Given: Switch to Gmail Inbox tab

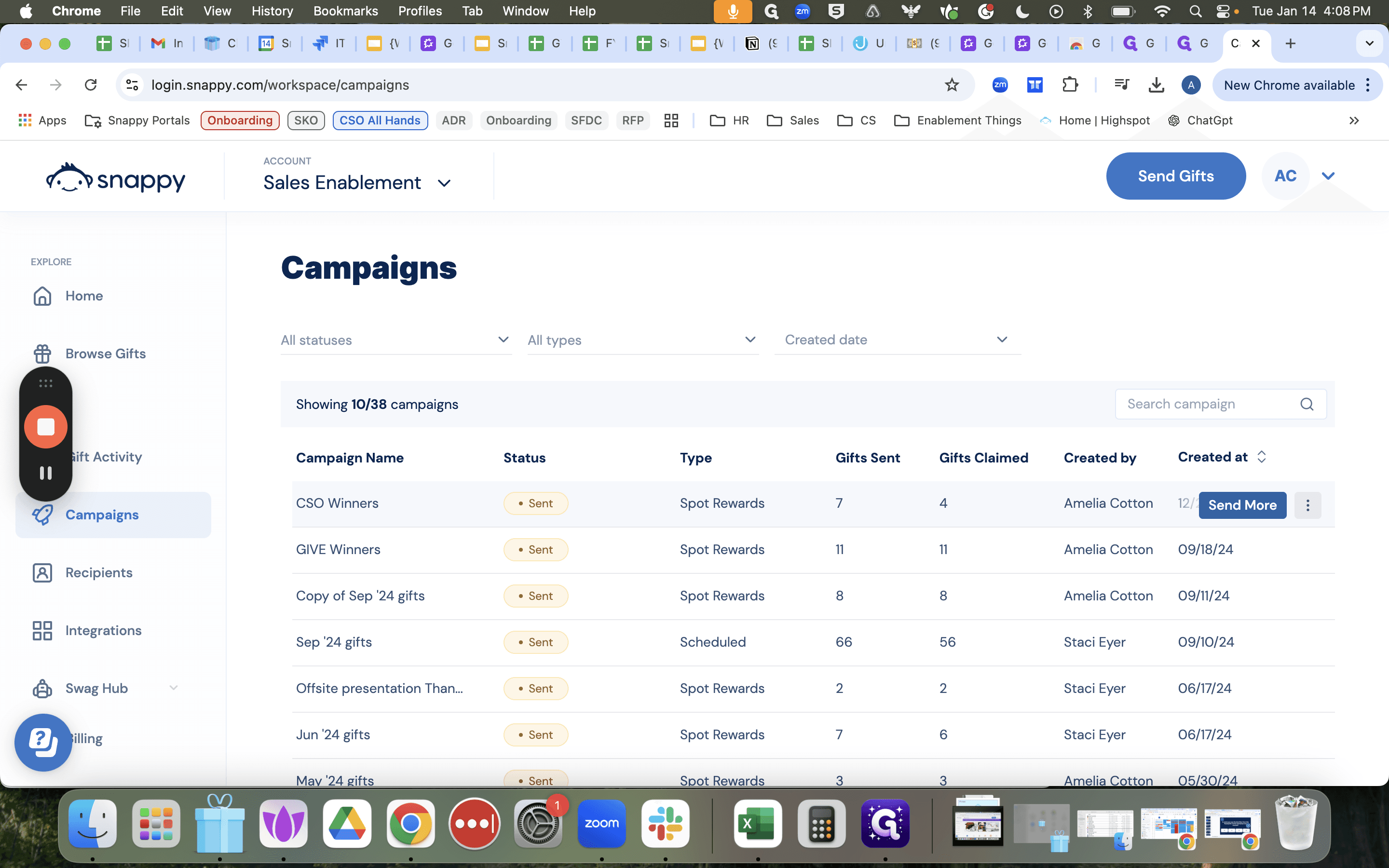Looking at the screenshot, I should click(167, 43).
